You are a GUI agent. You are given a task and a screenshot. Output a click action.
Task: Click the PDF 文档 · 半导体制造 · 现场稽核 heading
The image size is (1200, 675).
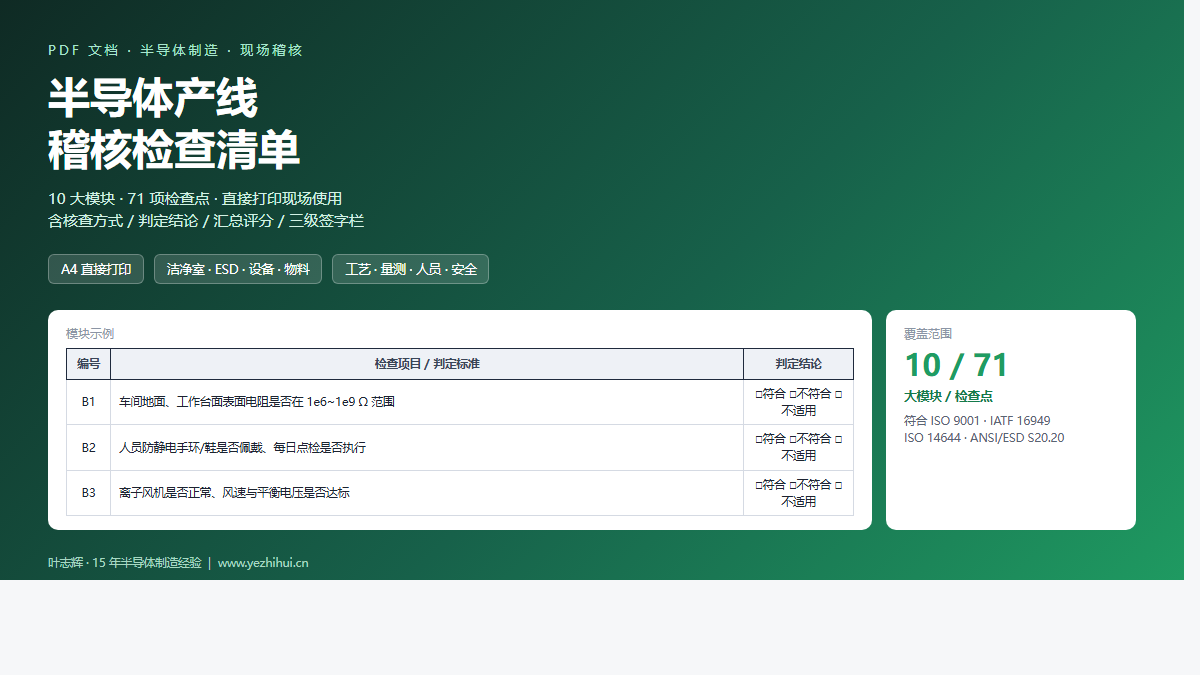[175, 50]
